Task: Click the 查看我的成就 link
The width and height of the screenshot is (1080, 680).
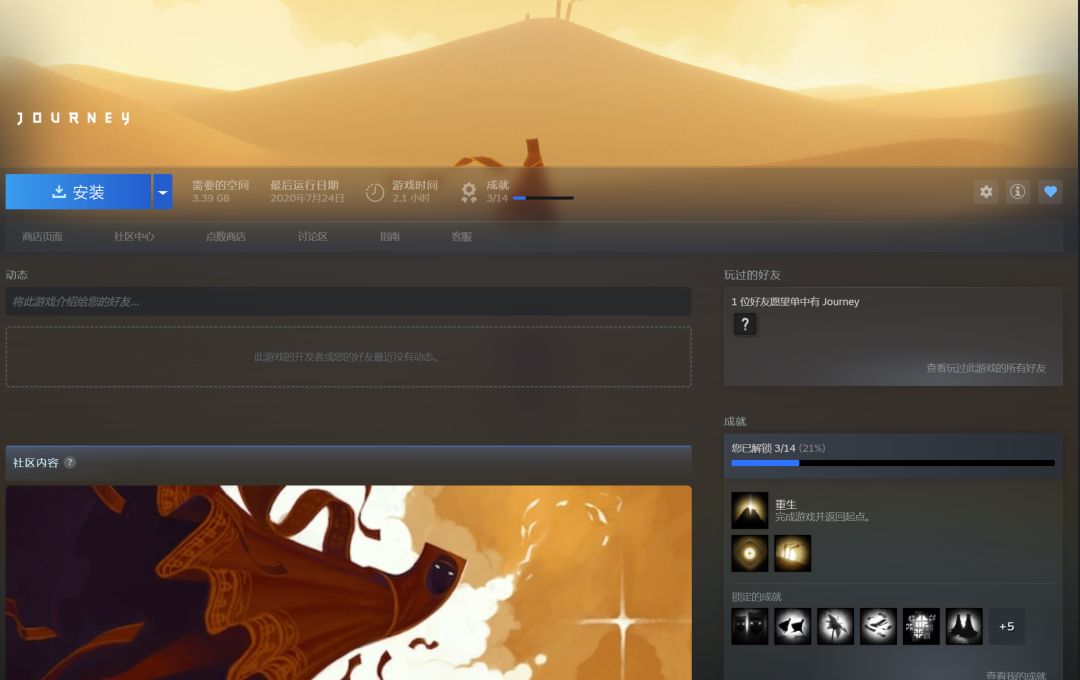Action: 1015,675
